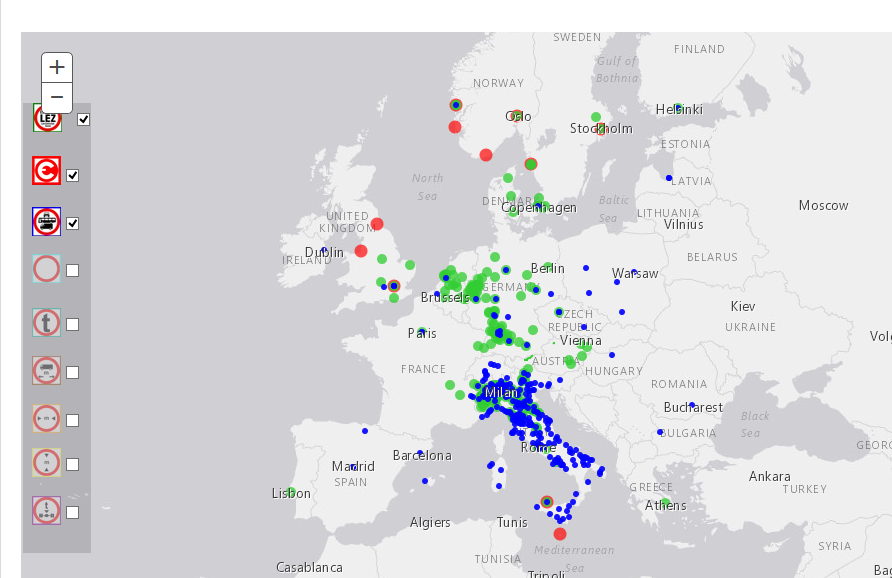Click the width limit icon with horizontal arrows
This screenshot has height=578, width=892.
[x=47, y=419]
